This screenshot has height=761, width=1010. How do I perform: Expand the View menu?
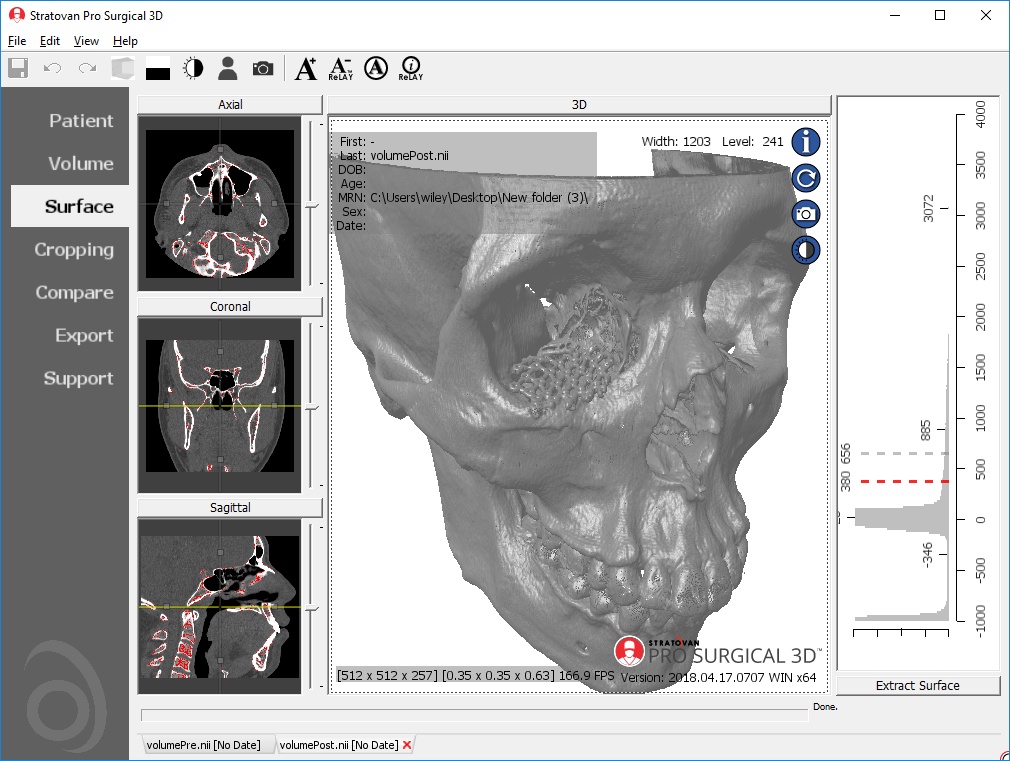86,41
